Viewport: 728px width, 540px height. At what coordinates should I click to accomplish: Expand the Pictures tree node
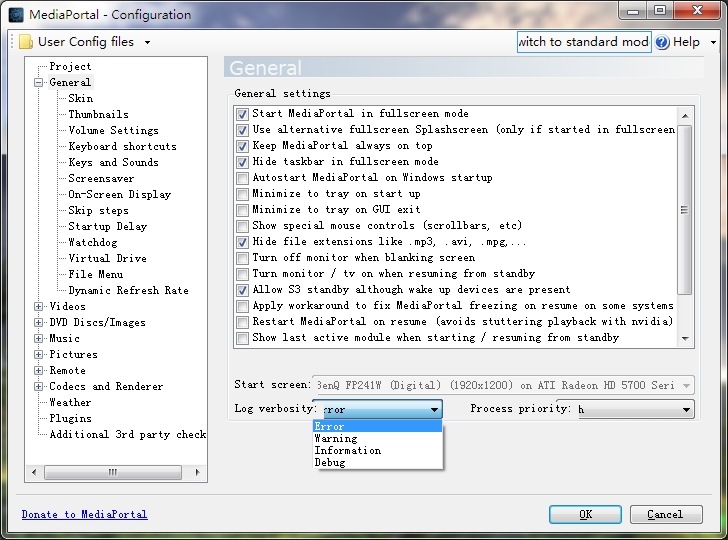tap(39, 355)
